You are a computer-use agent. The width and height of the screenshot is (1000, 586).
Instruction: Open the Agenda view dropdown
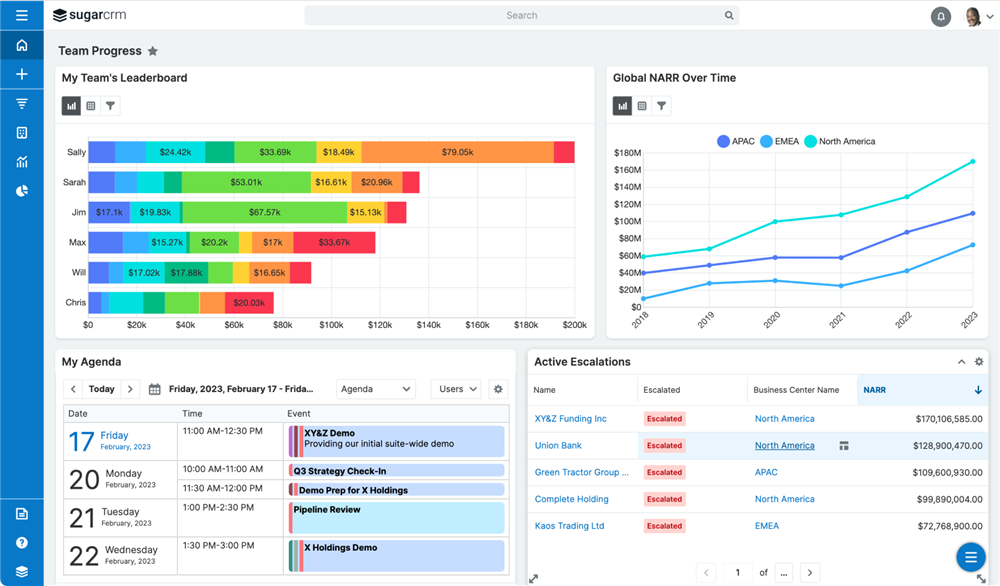[375, 389]
